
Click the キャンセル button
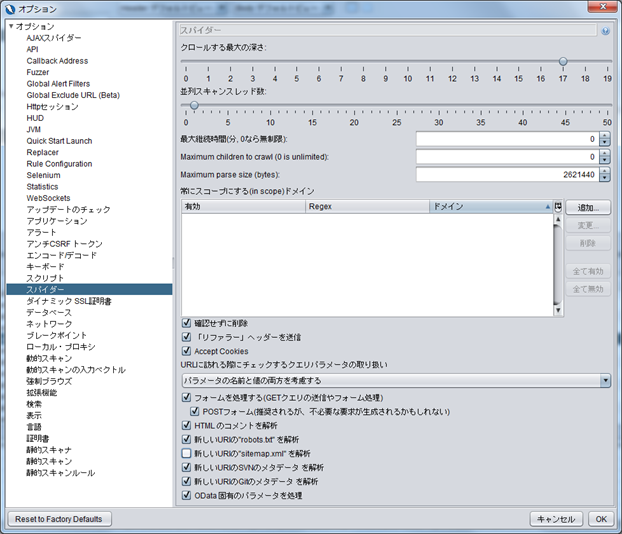pyautogui.click(x=556, y=519)
